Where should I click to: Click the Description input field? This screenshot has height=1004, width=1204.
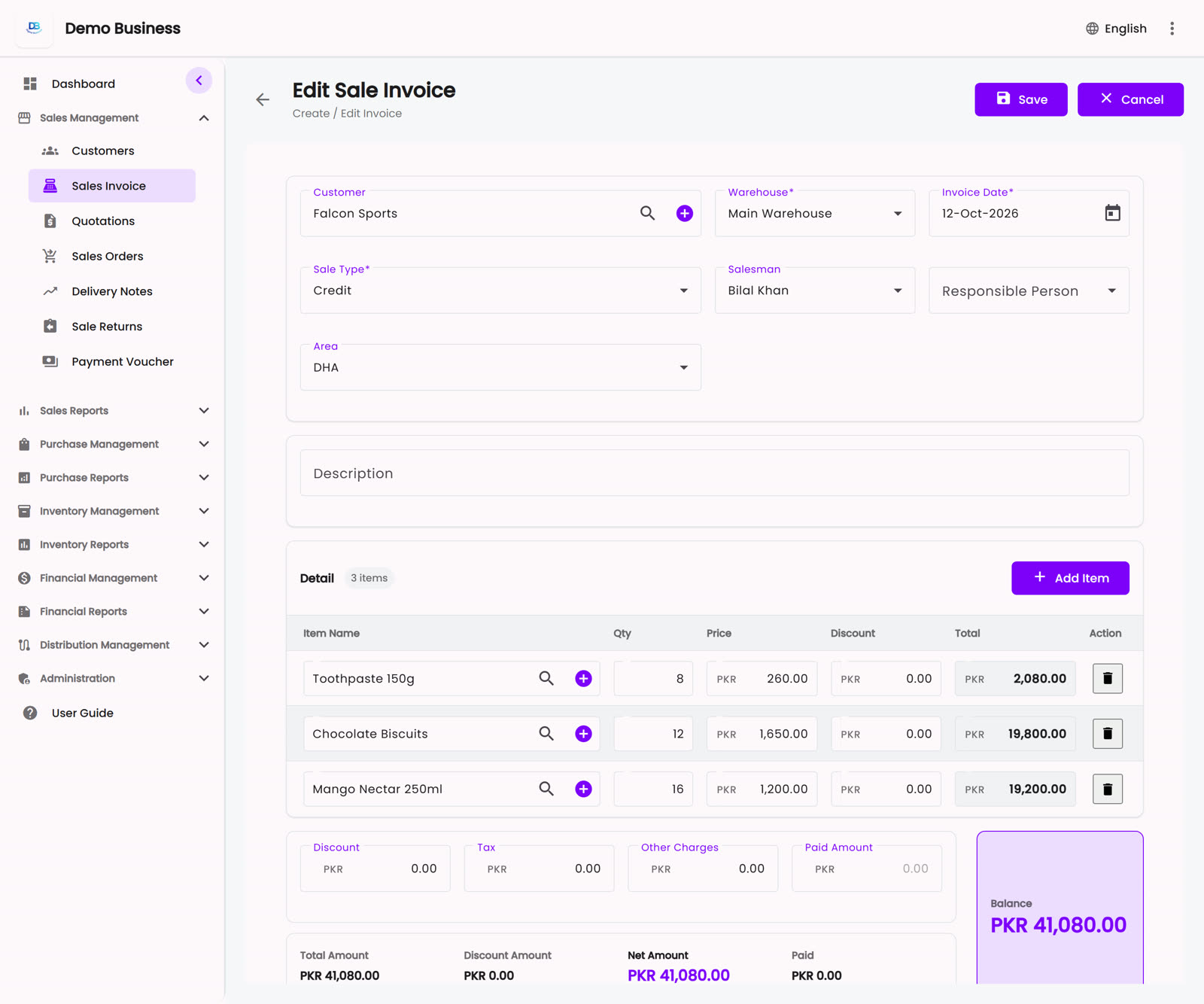pyautogui.click(x=714, y=473)
